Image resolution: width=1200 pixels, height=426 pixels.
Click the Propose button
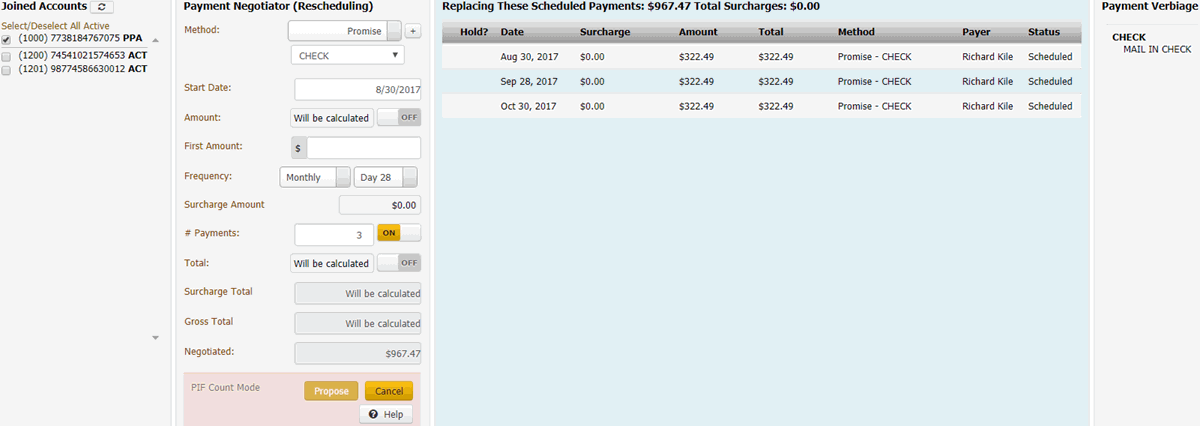coord(331,391)
